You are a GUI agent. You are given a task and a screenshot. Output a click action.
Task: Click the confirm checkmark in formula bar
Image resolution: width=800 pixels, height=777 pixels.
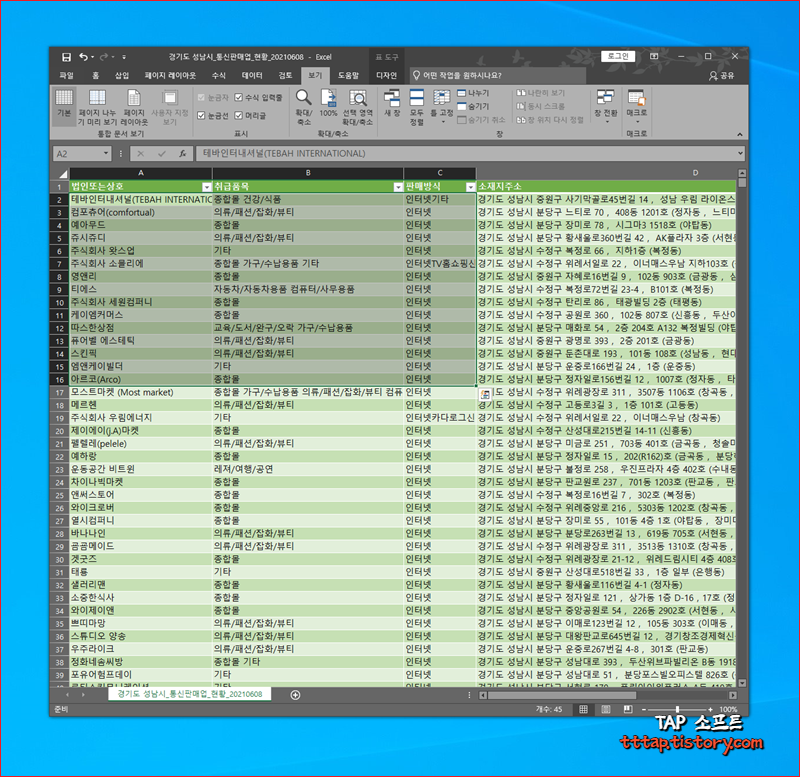162,154
